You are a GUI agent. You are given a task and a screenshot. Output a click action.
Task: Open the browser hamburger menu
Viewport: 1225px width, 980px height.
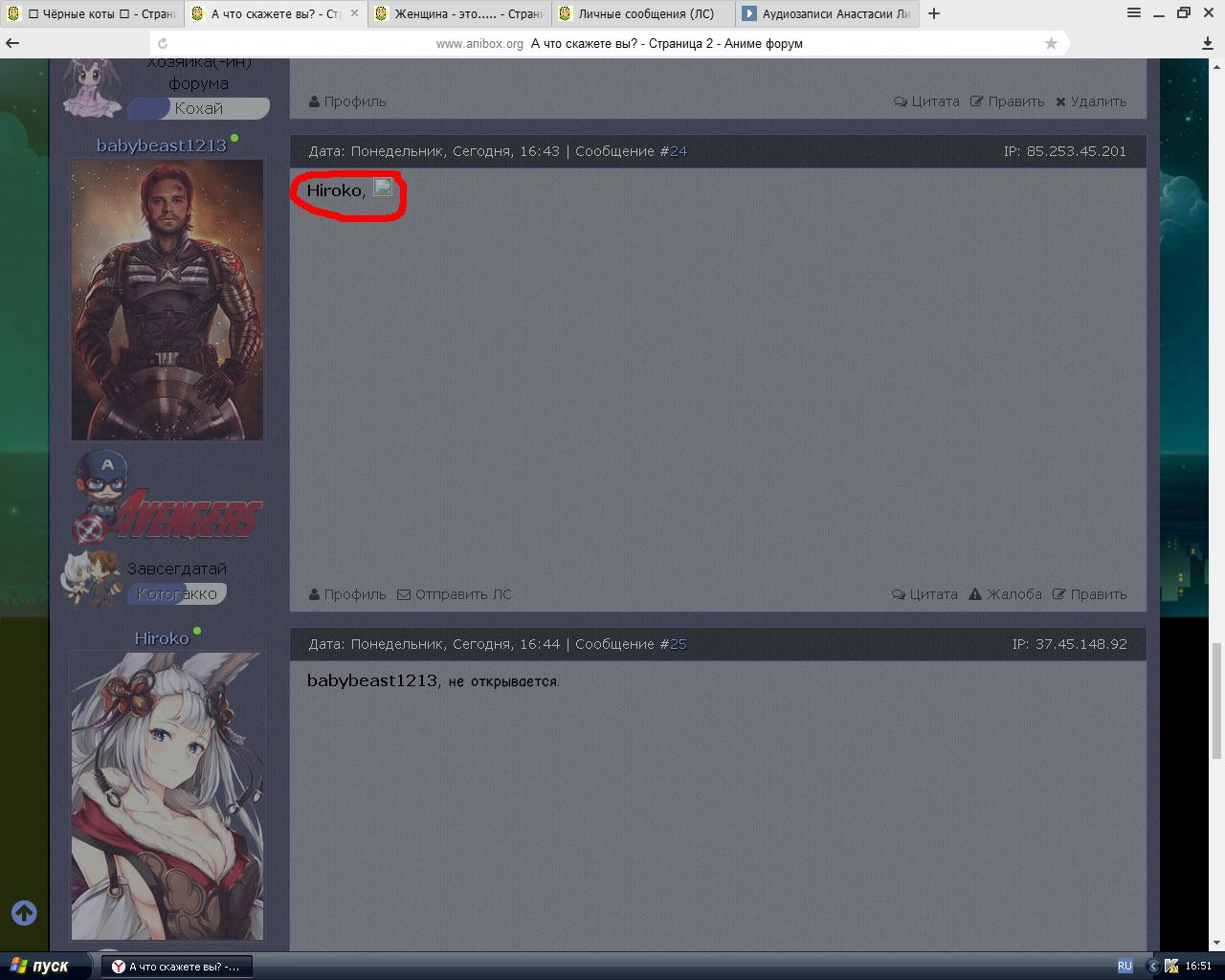pyautogui.click(x=1134, y=13)
